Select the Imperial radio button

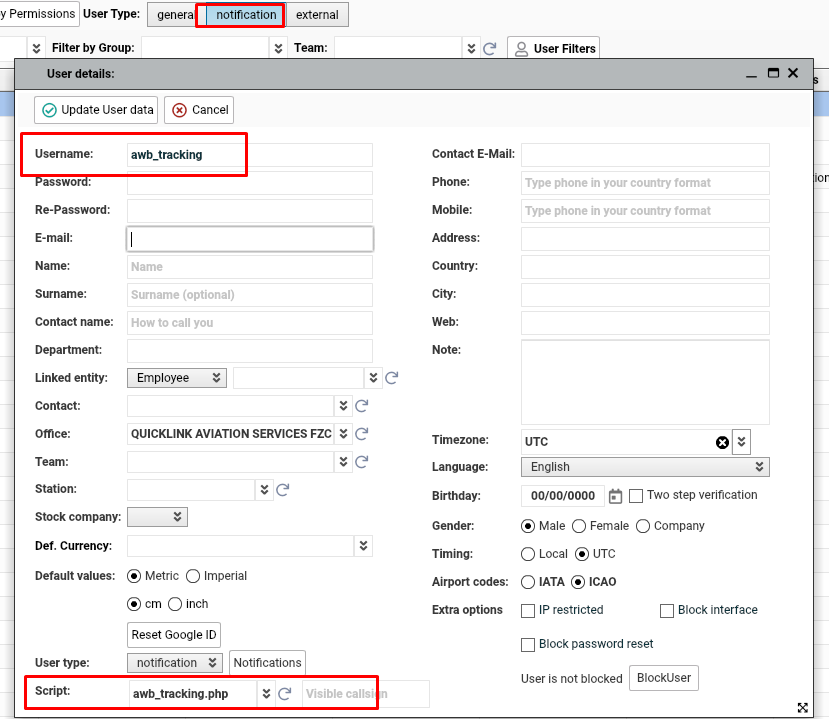193,576
